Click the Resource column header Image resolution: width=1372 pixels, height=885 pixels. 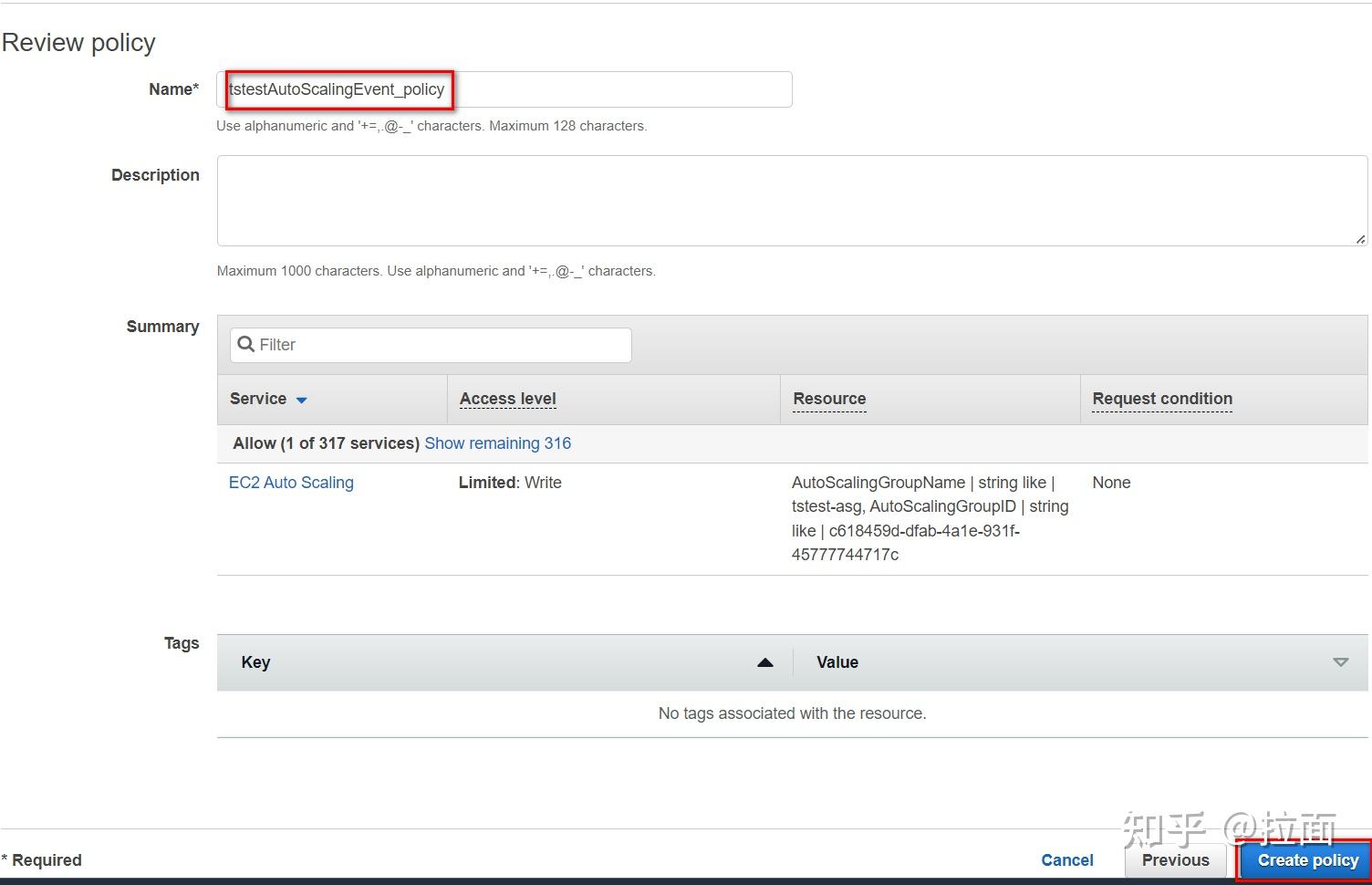(828, 399)
